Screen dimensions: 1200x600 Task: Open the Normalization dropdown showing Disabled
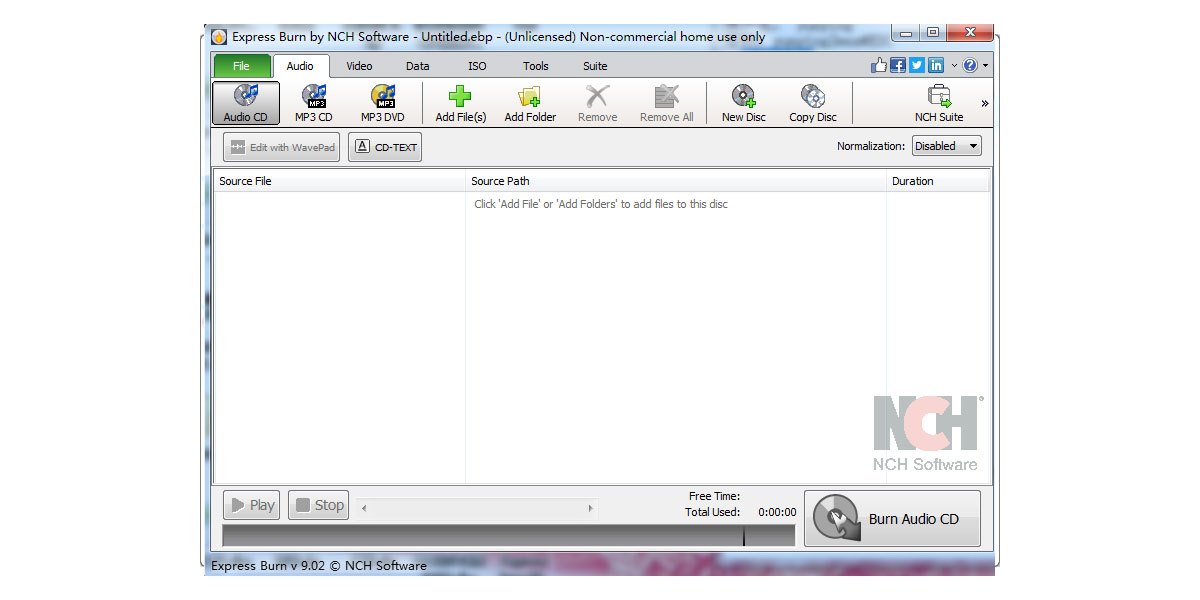tap(946, 145)
